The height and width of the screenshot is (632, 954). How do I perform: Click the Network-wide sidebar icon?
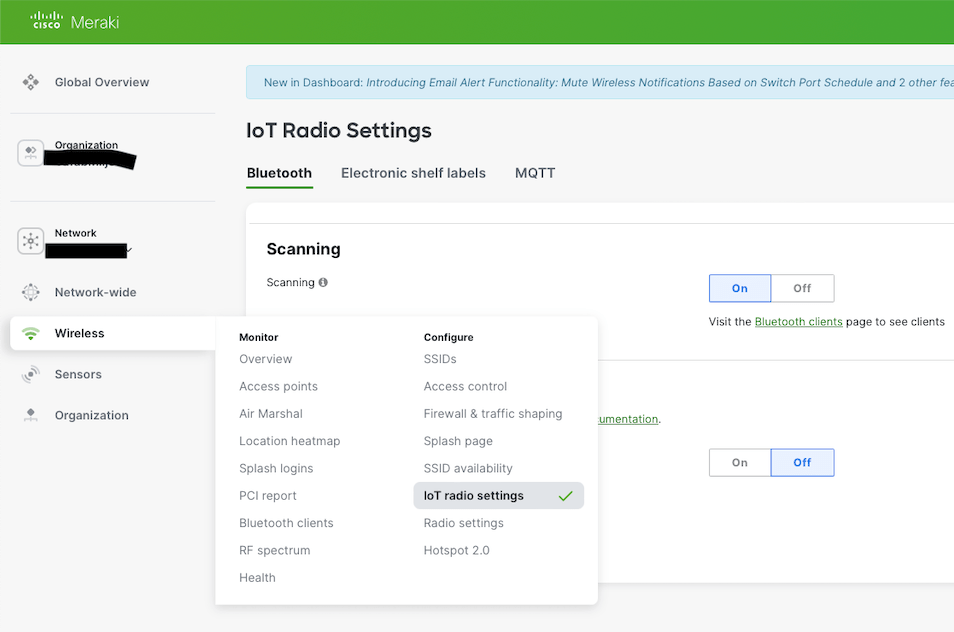tap(31, 292)
